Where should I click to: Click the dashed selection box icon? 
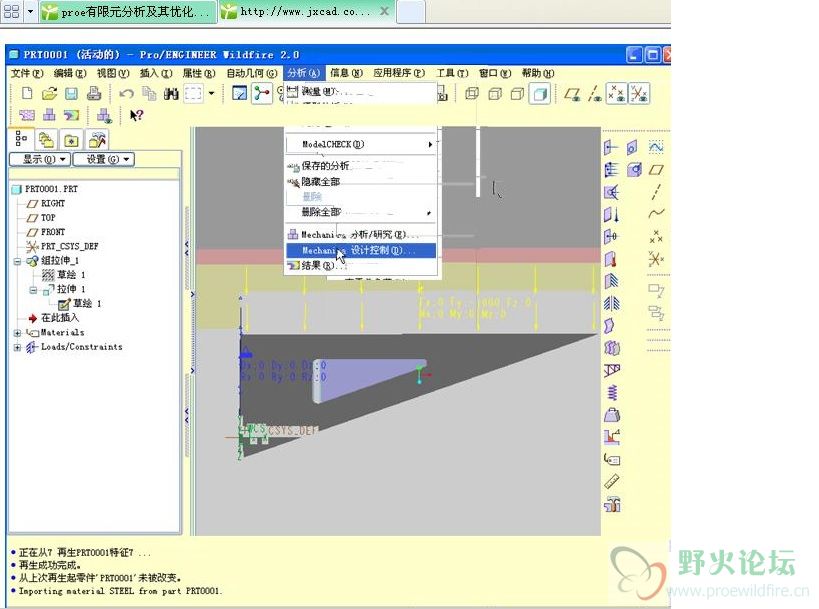193,93
